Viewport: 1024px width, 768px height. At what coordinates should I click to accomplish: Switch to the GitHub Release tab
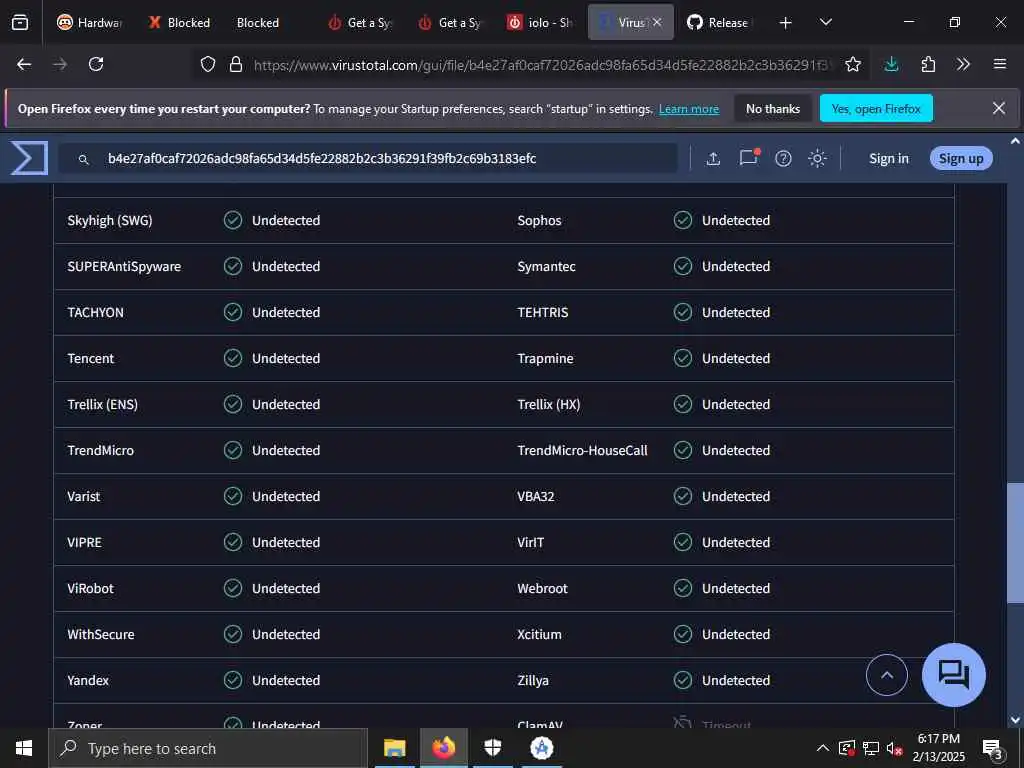pos(720,22)
